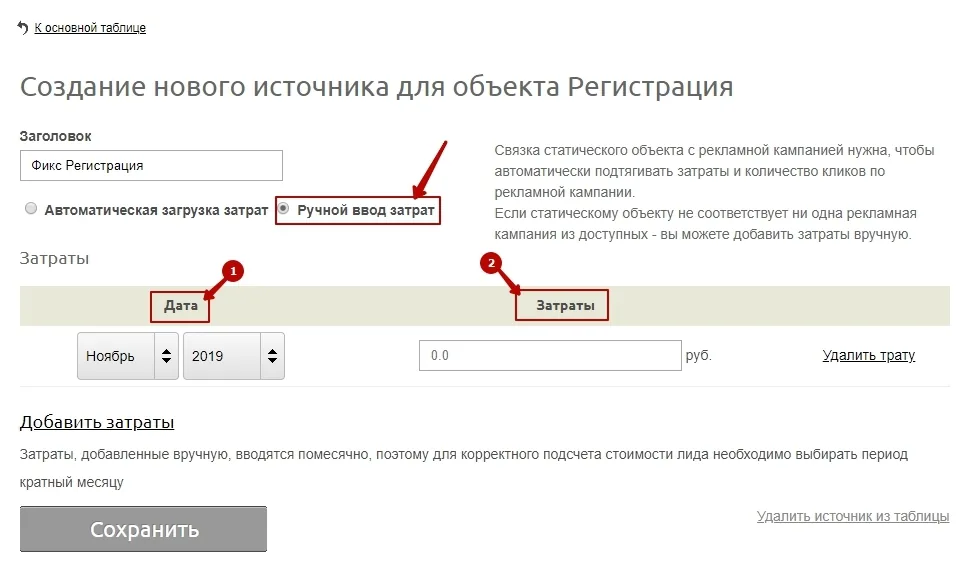Open the Ноябрь month dropdown
The height and width of the screenshot is (563, 963).
coord(128,356)
